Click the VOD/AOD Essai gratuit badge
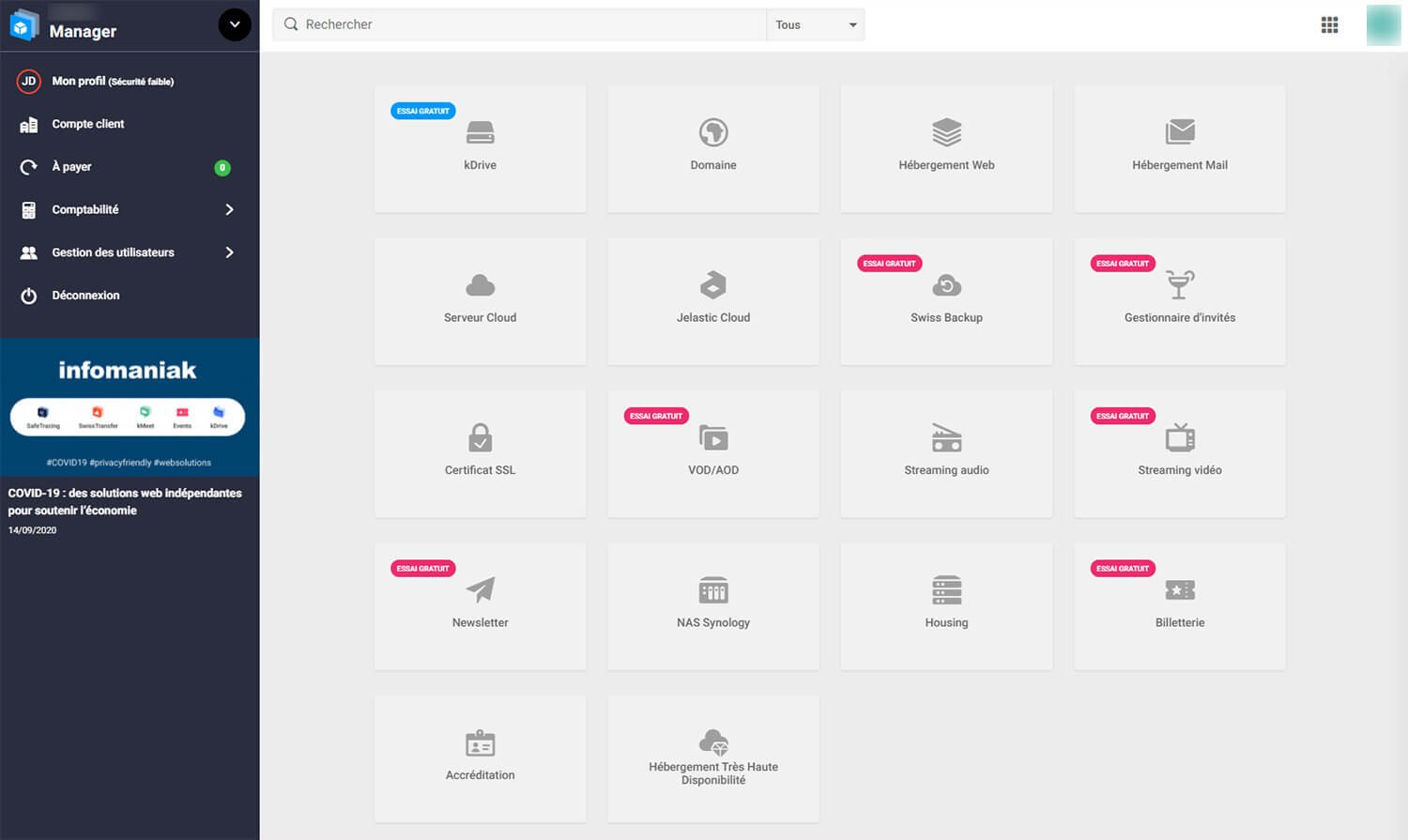The image size is (1408, 840). coord(656,416)
